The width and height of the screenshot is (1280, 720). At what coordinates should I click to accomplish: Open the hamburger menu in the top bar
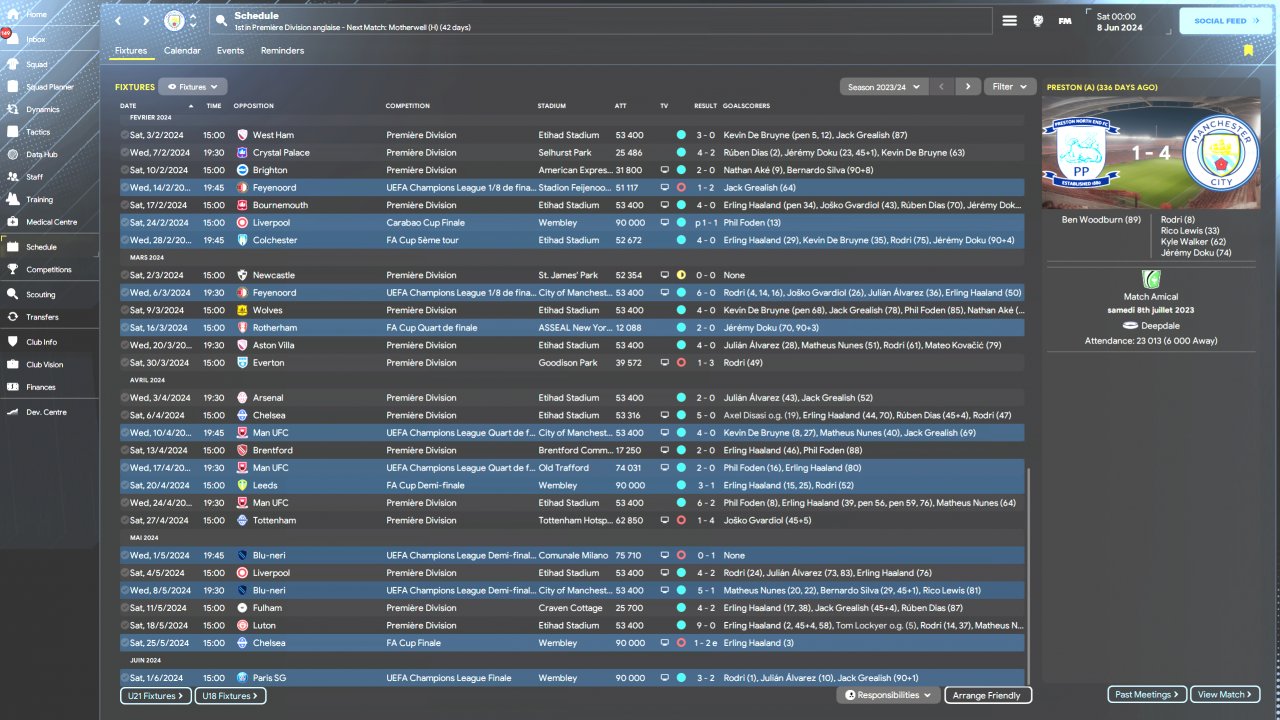click(x=1010, y=21)
